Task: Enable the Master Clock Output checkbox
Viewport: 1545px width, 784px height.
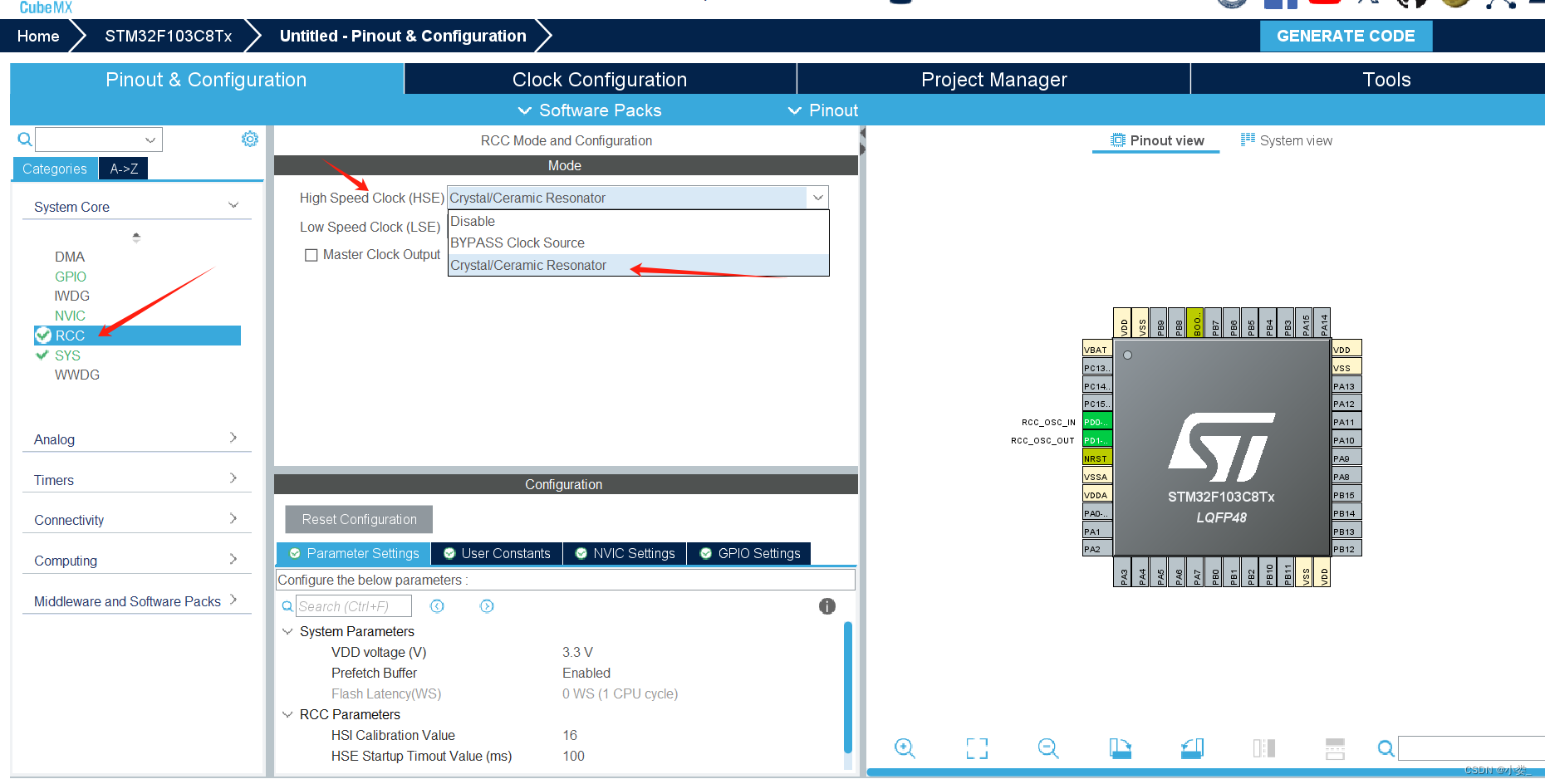Action: 311,255
